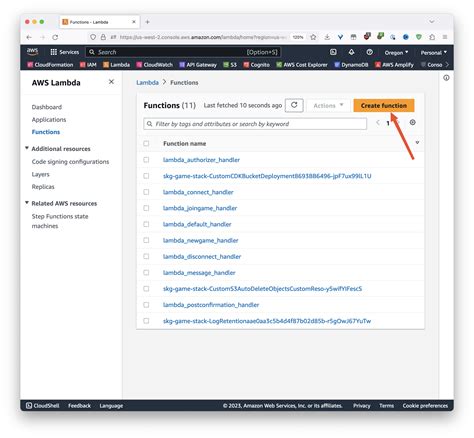Select checkbox for lambda_joingame_handler
Screen dimensions: 474x438
click(146, 208)
